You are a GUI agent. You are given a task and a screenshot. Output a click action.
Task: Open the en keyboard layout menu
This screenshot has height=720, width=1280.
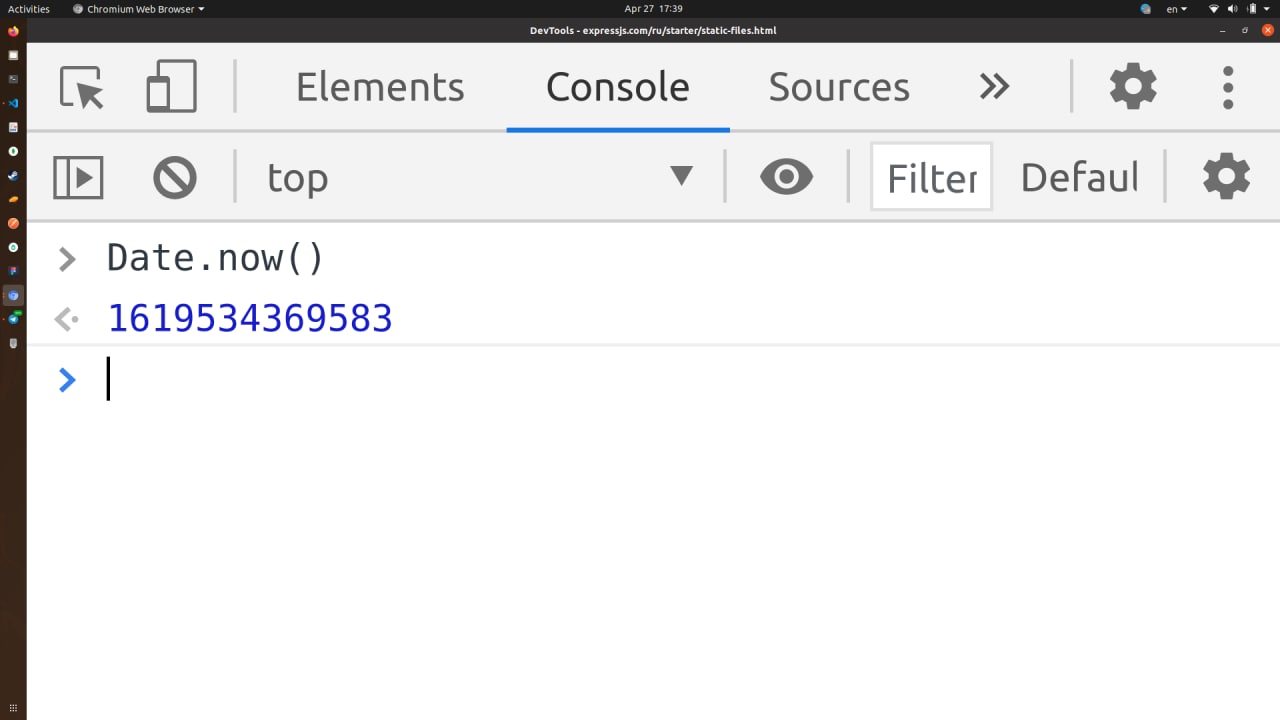click(x=1177, y=9)
